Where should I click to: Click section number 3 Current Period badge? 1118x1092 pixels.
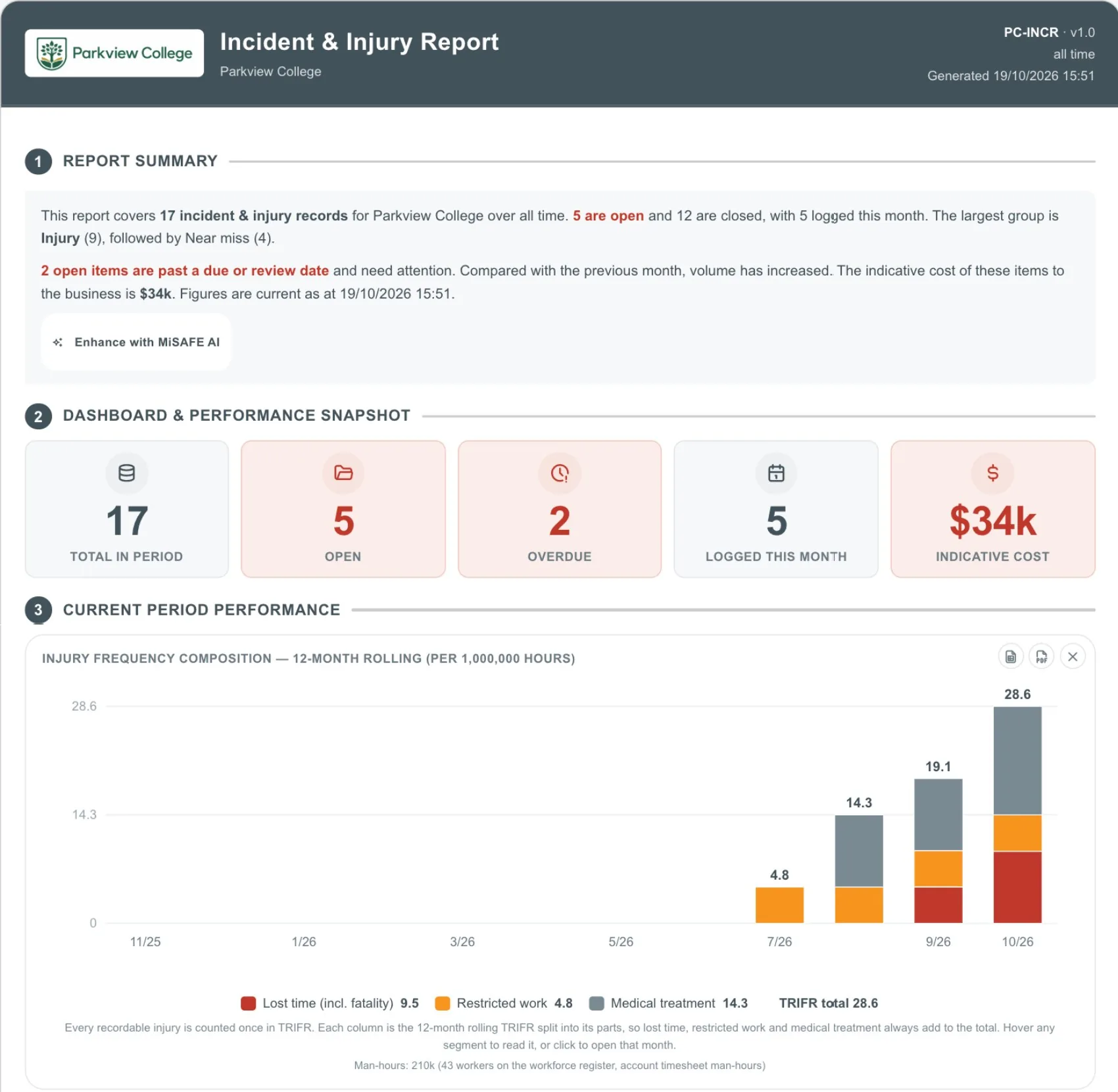tap(38, 610)
